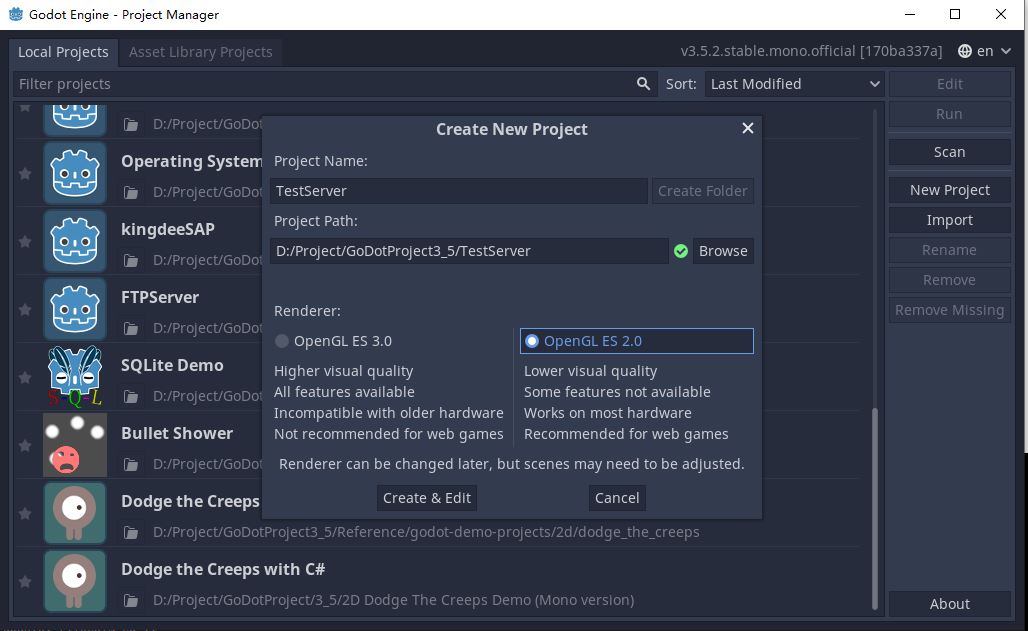The height and width of the screenshot is (631, 1028).
Task: Click the Import button
Action: 949,220
